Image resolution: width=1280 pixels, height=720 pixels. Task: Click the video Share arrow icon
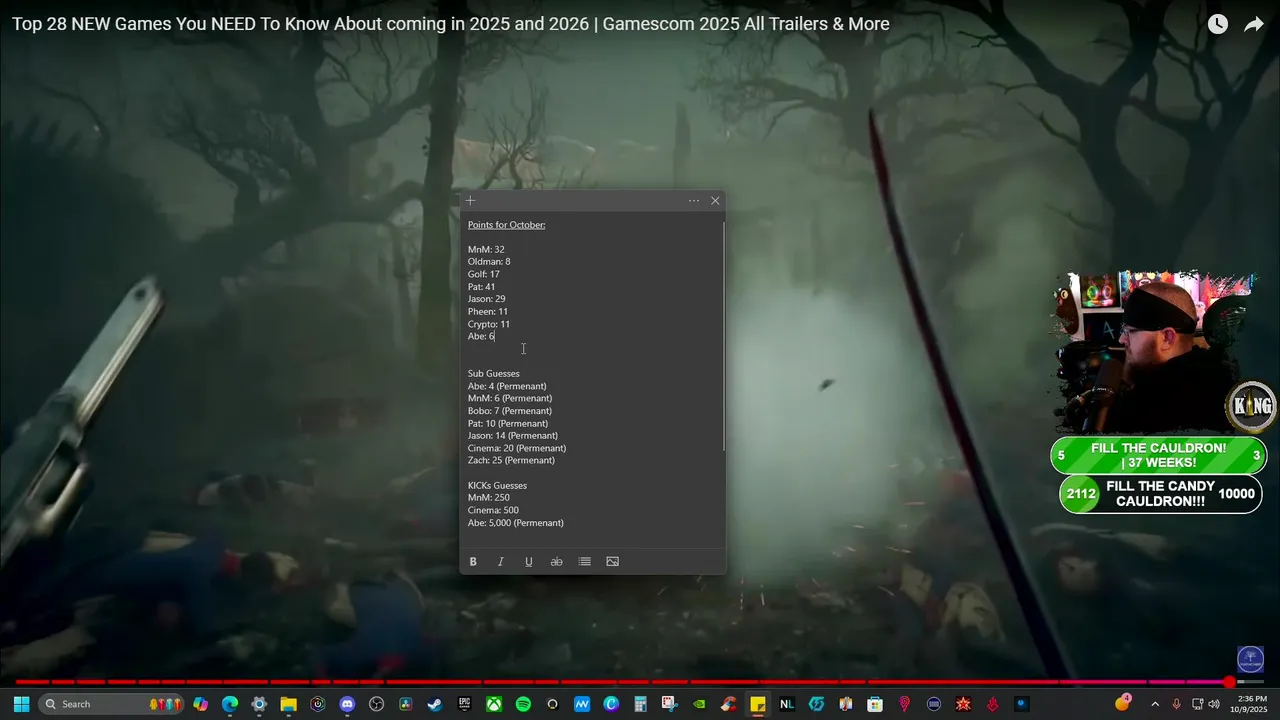1254,24
